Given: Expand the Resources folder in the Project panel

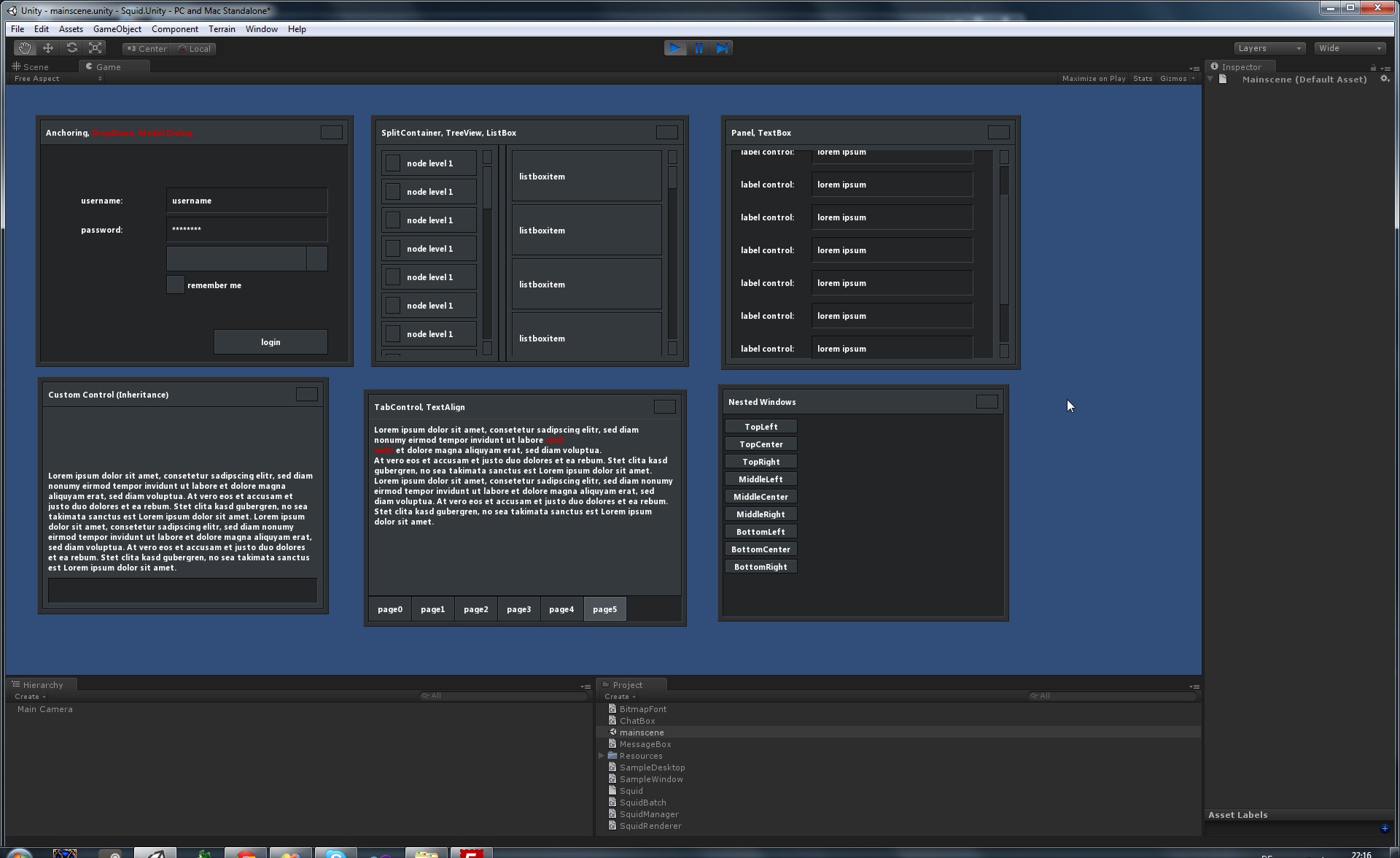Looking at the screenshot, I should tap(602, 755).
